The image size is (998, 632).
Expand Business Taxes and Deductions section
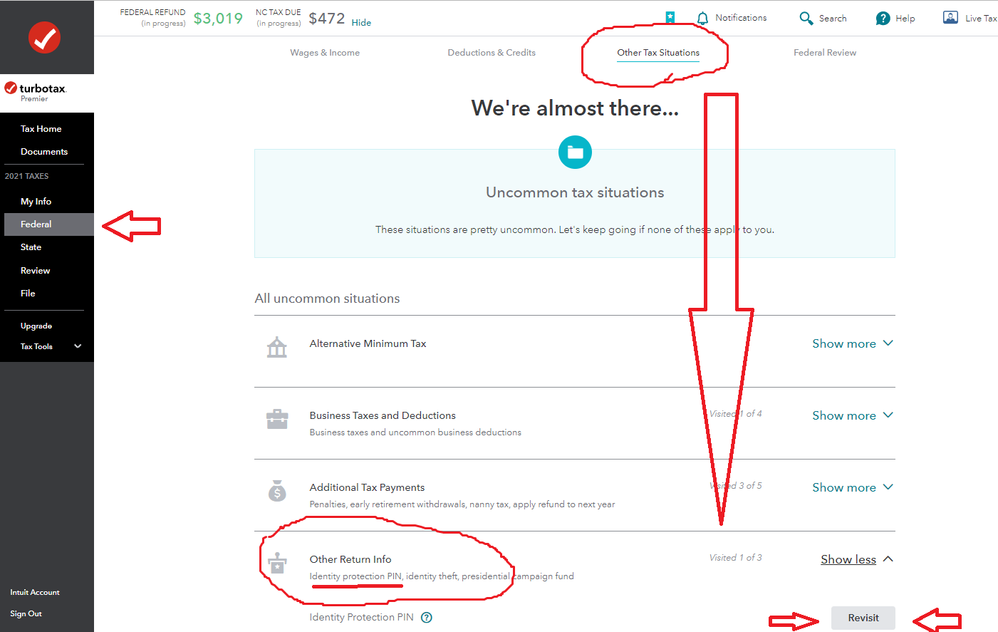852,416
